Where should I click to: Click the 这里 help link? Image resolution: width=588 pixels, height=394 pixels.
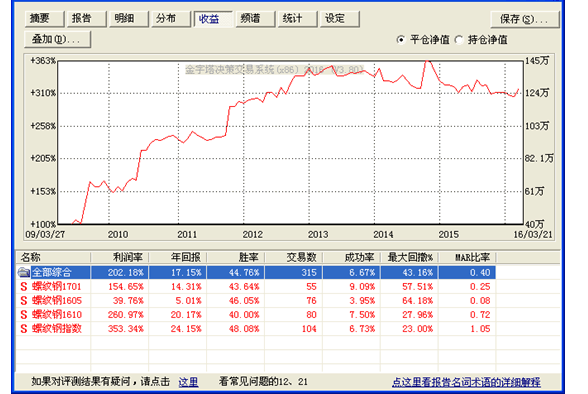tap(188, 382)
